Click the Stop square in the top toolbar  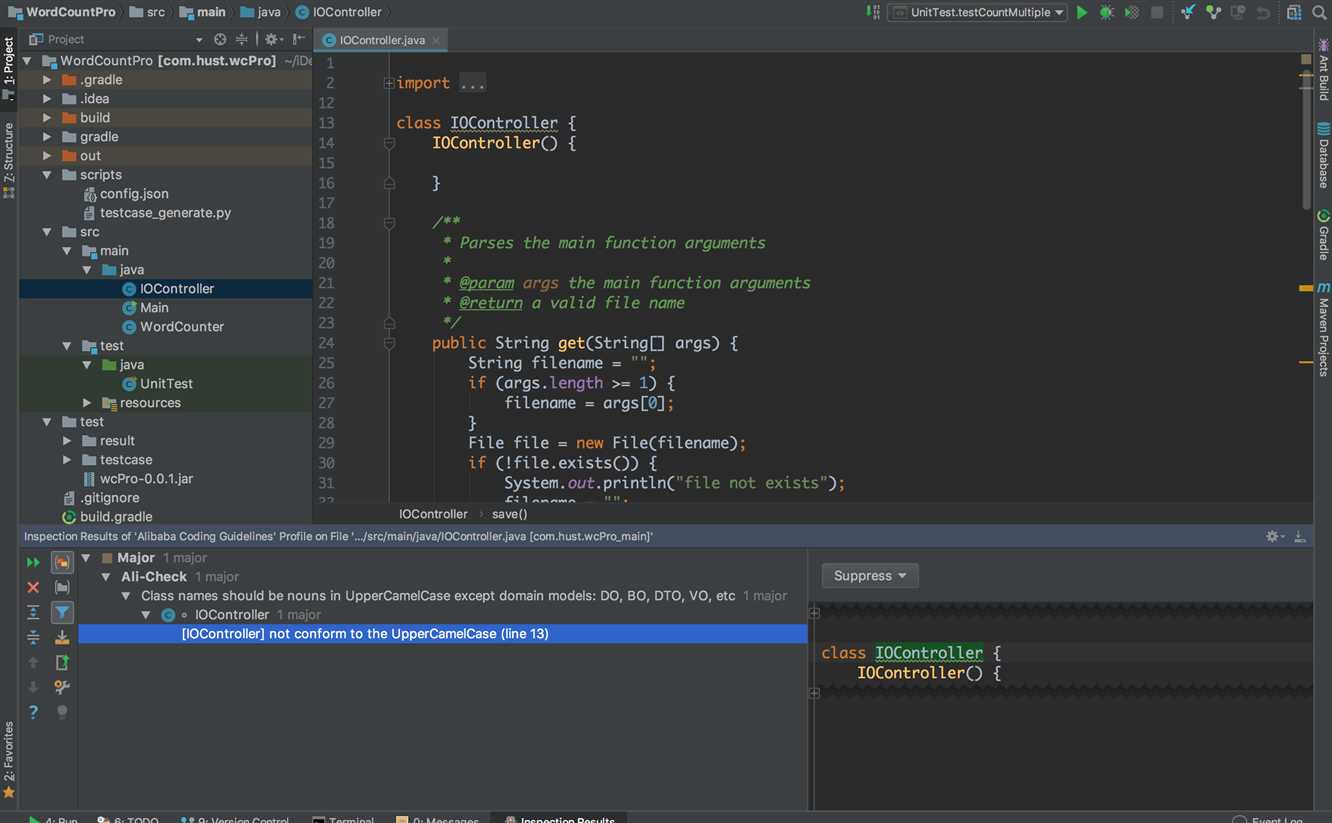coord(1157,12)
